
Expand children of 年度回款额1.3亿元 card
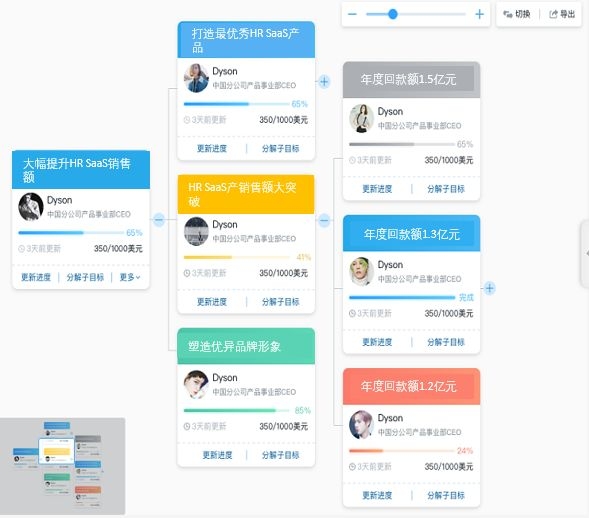pyautogui.click(x=489, y=288)
